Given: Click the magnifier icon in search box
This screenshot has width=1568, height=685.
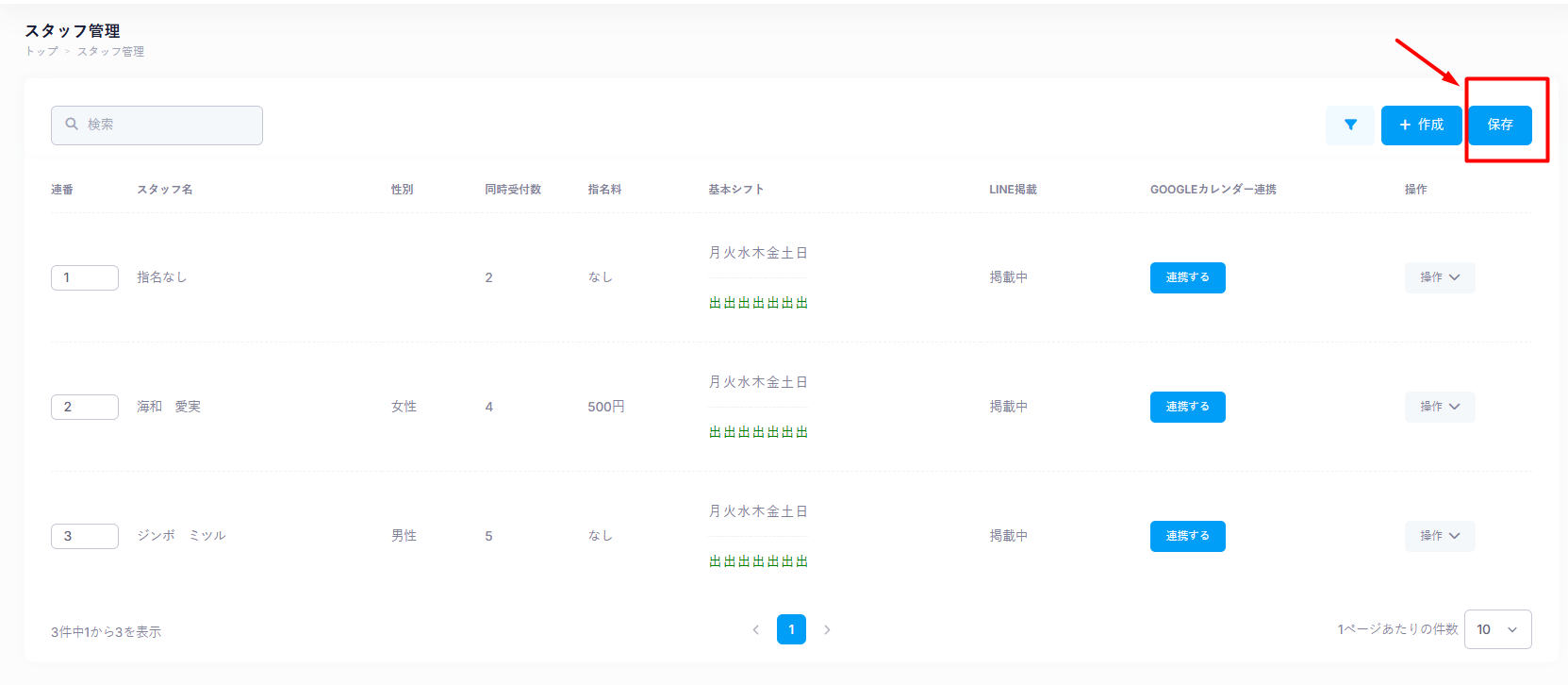Looking at the screenshot, I should pos(72,125).
